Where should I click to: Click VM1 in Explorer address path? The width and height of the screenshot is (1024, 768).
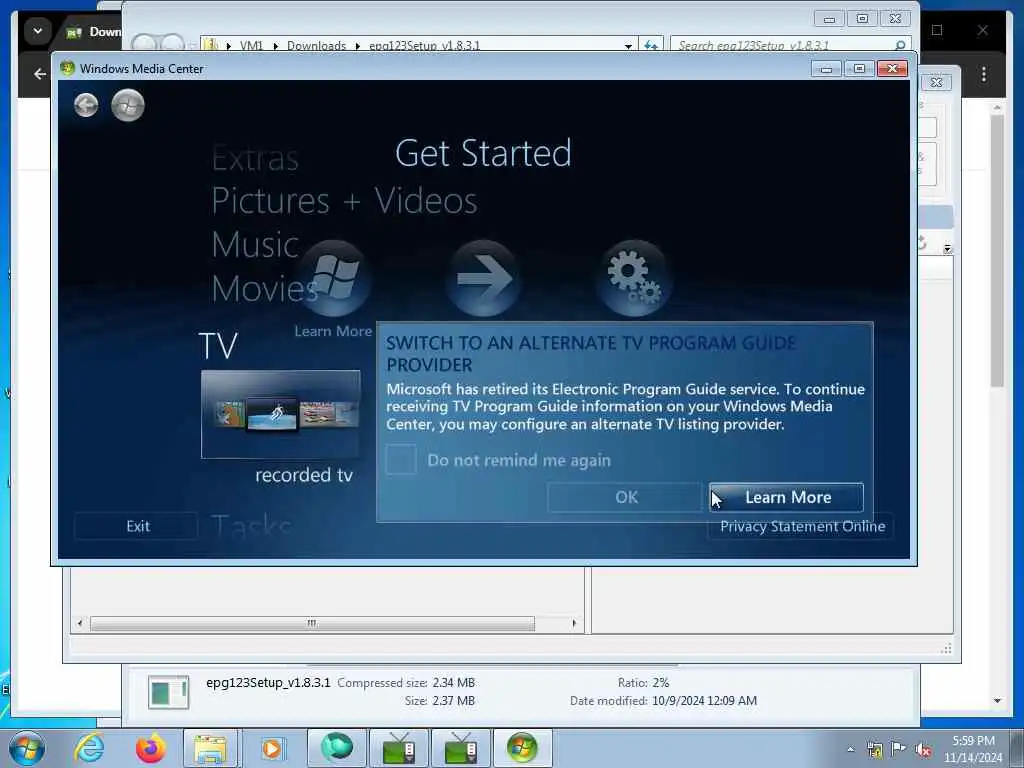251,45
